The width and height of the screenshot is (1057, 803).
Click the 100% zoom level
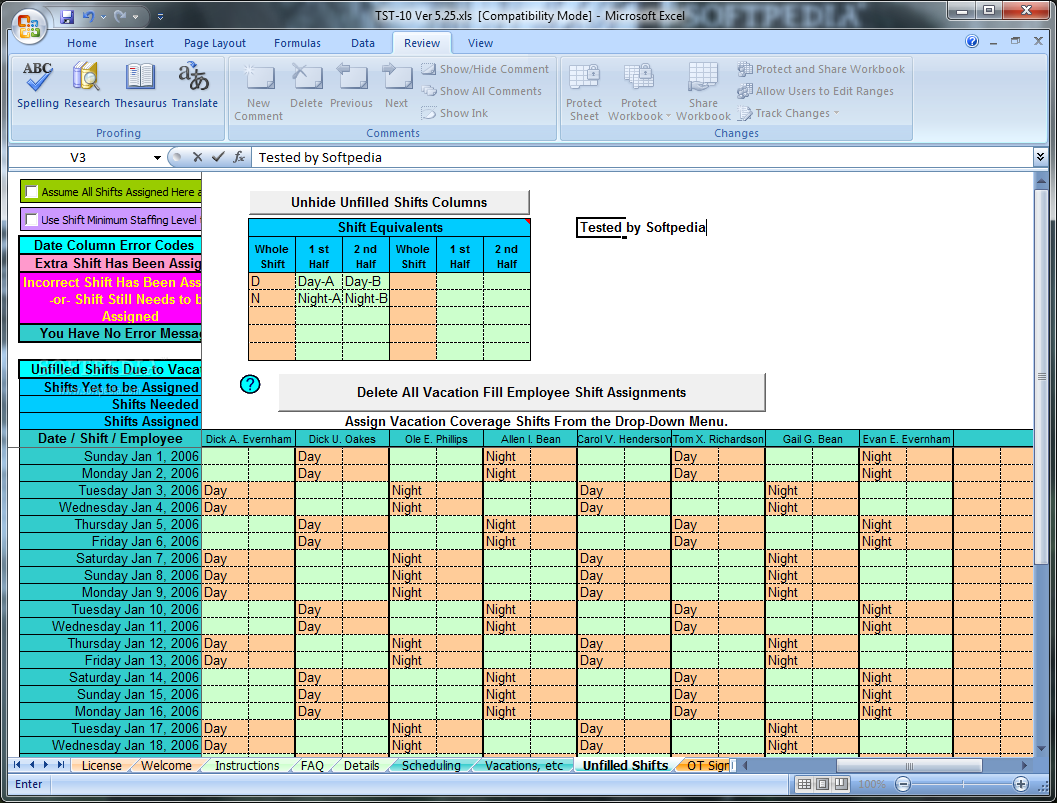872,784
